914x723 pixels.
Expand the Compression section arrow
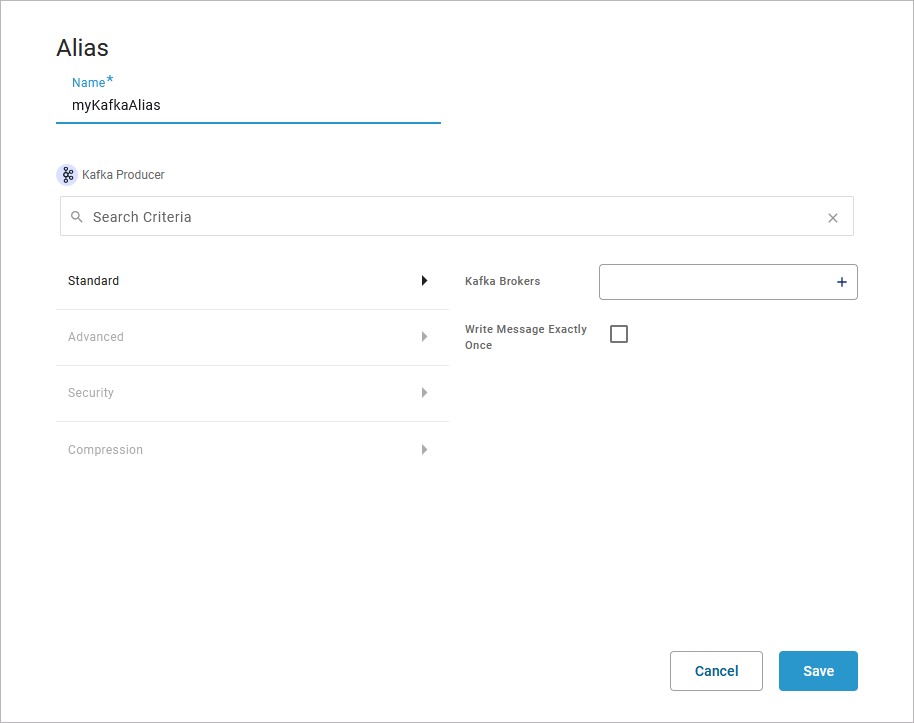coord(424,450)
